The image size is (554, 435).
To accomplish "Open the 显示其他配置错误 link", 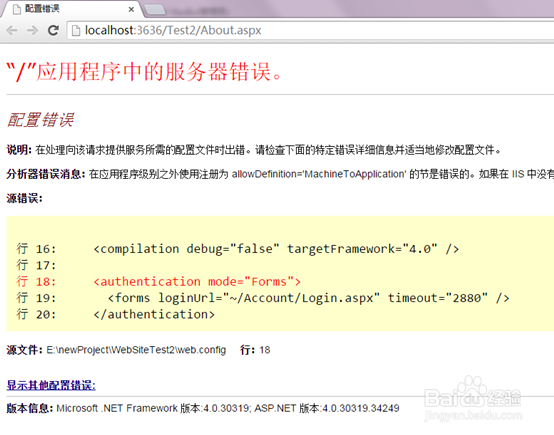I will coord(51,385).
